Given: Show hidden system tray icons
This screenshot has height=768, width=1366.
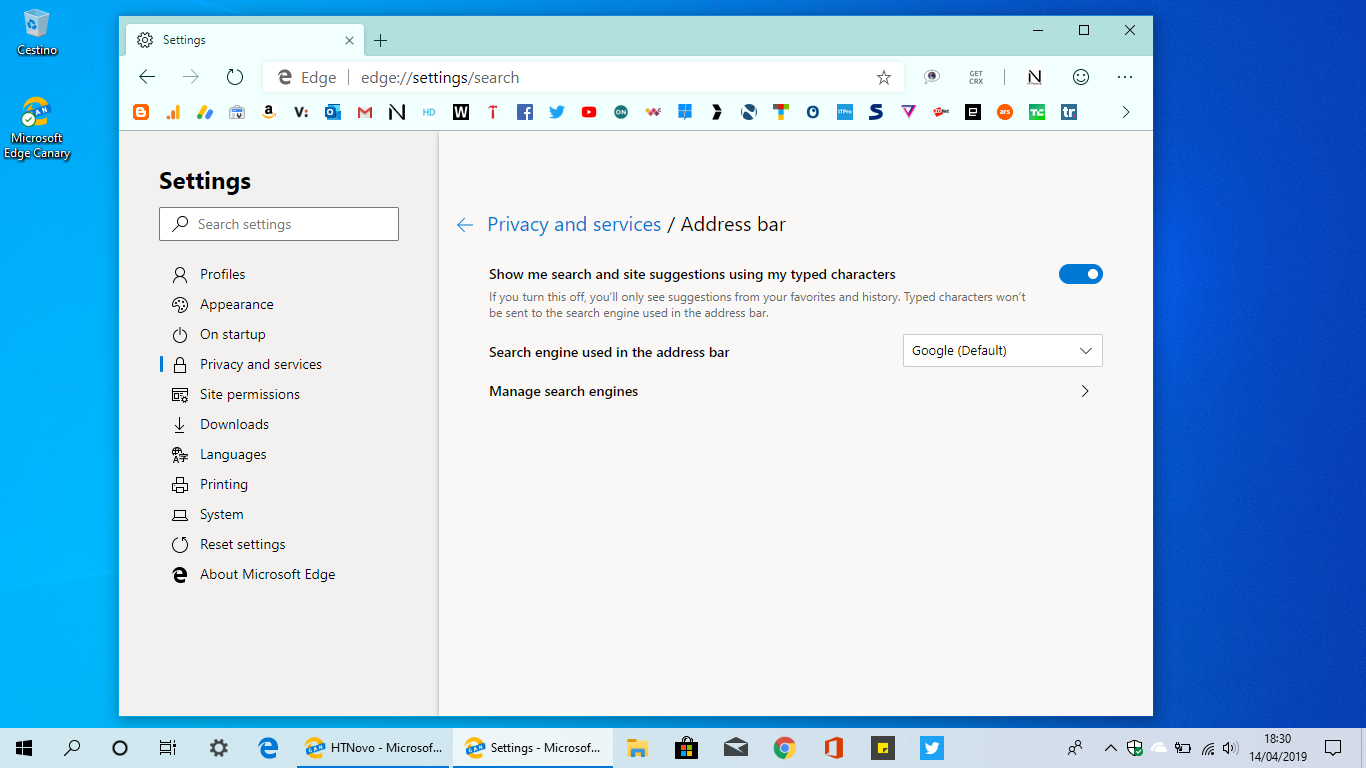Looking at the screenshot, I should pyautogui.click(x=1110, y=747).
